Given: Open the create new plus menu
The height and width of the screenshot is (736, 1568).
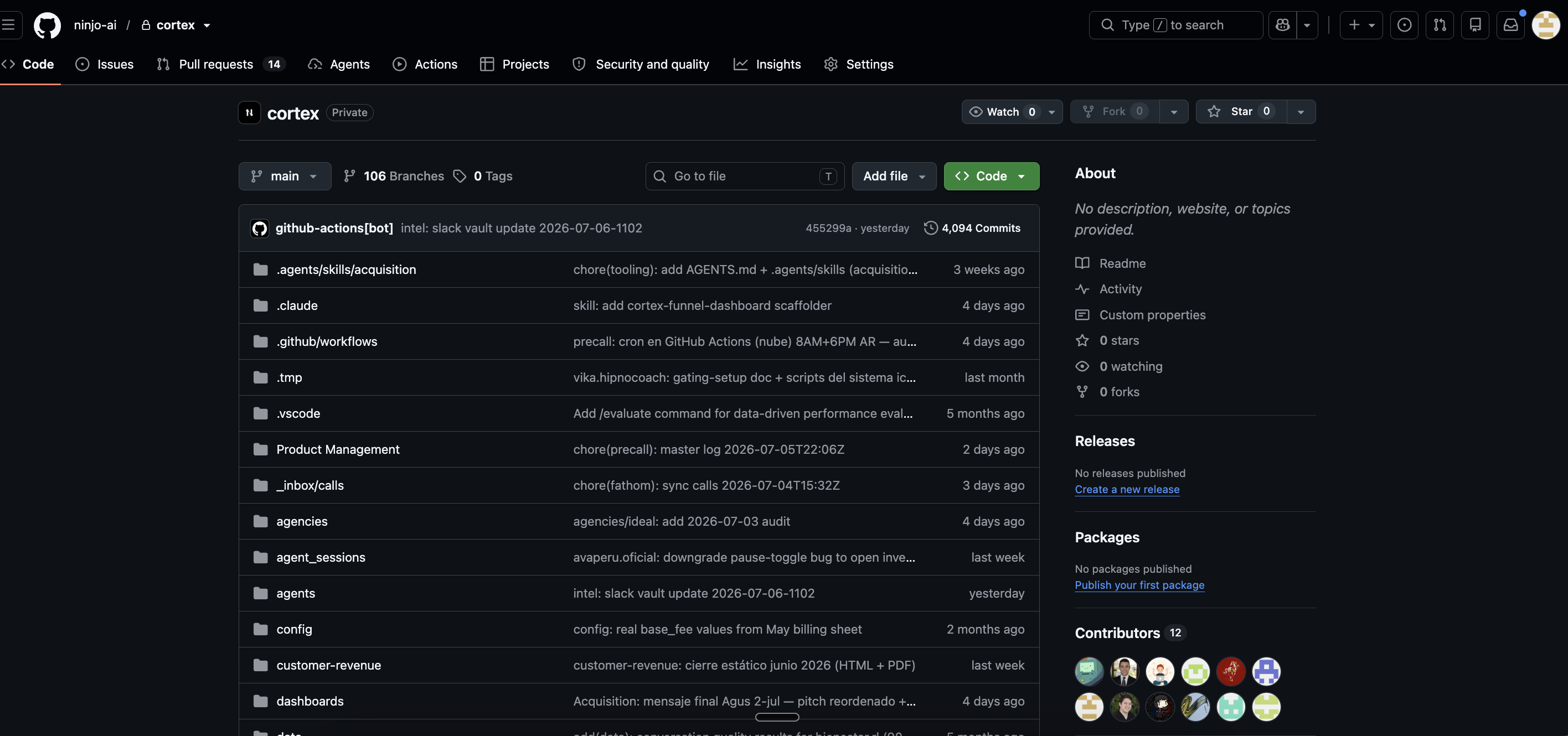Looking at the screenshot, I should point(1361,25).
